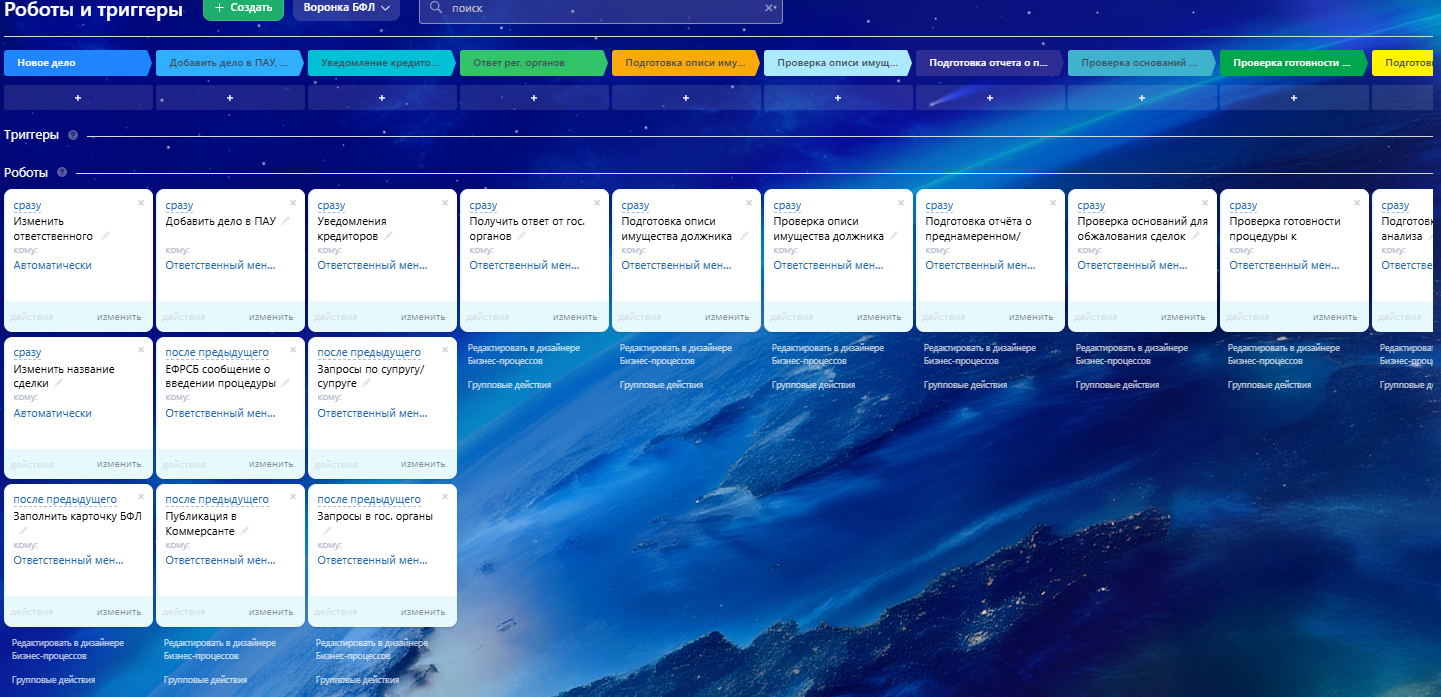Image resolution: width=1441 pixels, height=697 pixels.
Task: Select the Ответ рег. органов stage header
Action: (x=533, y=63)
